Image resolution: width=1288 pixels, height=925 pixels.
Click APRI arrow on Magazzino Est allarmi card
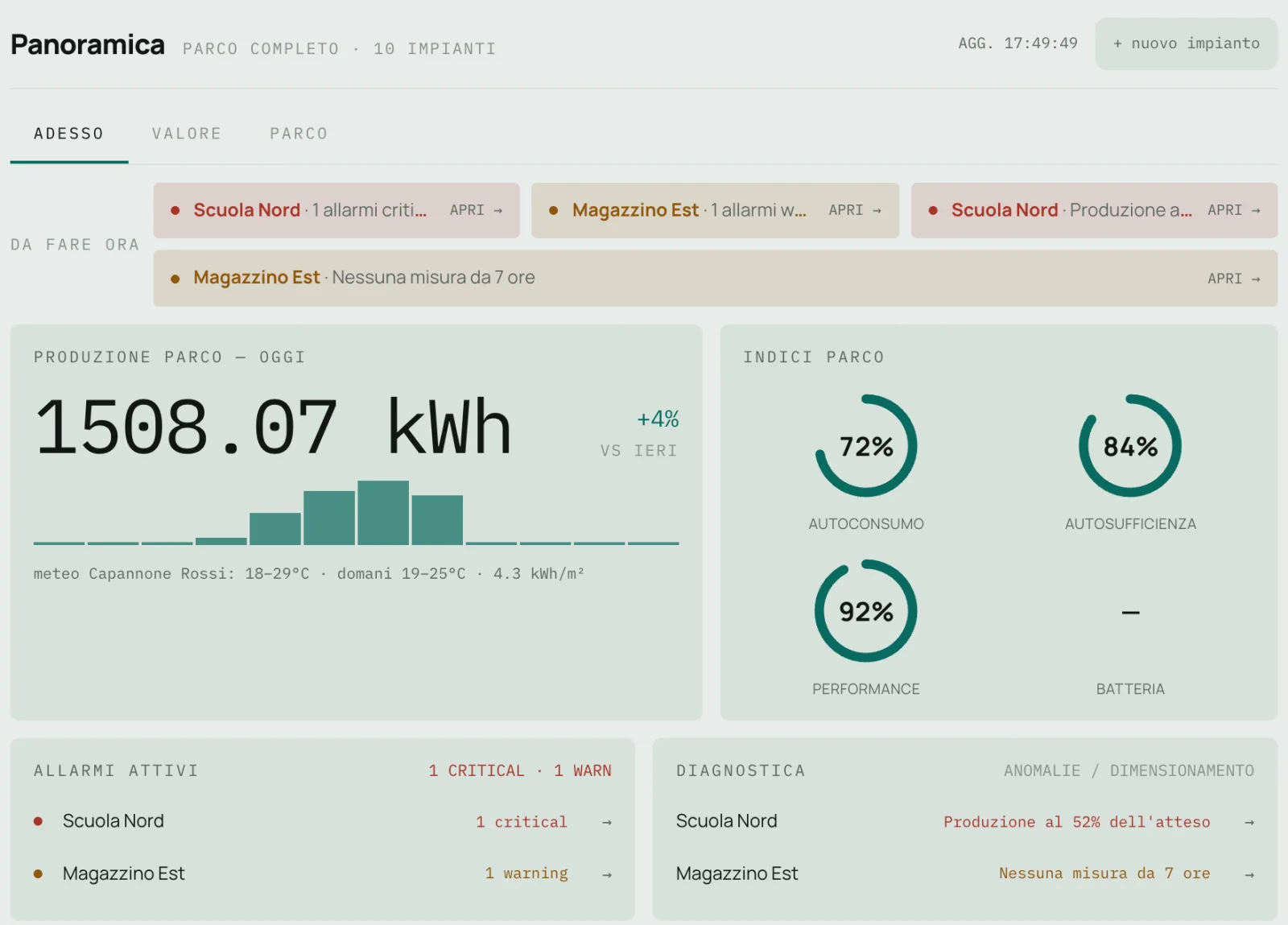point(855,210)
